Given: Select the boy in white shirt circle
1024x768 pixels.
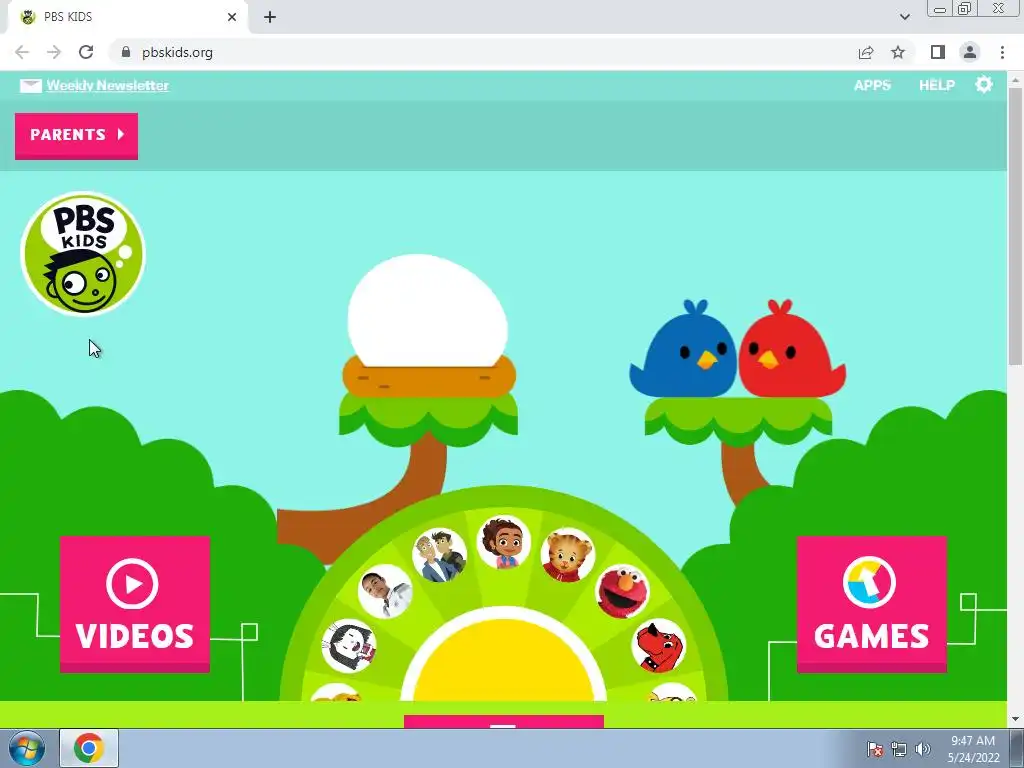Looking at the screenshot, I should (385, 591).
